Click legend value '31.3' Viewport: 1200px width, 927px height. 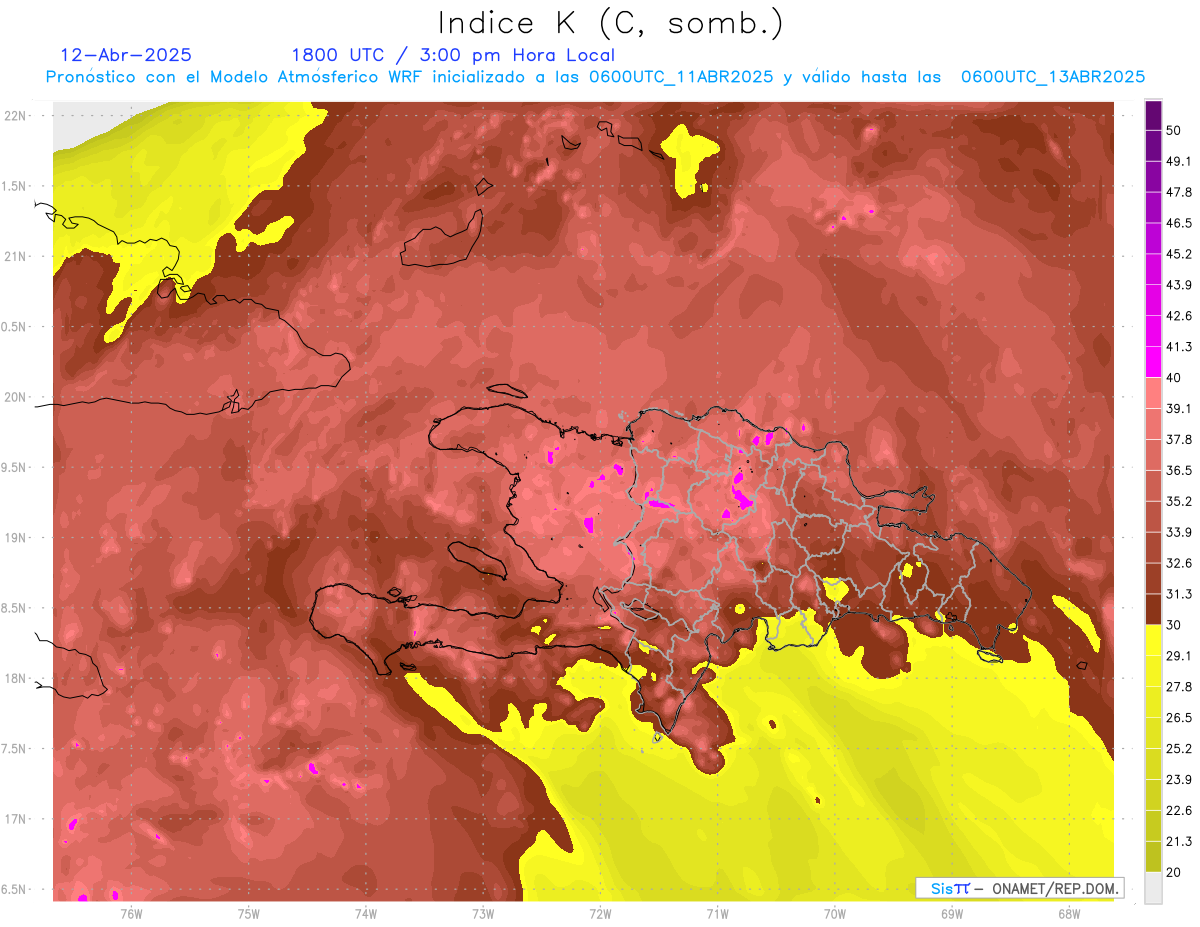point(1179,594)
